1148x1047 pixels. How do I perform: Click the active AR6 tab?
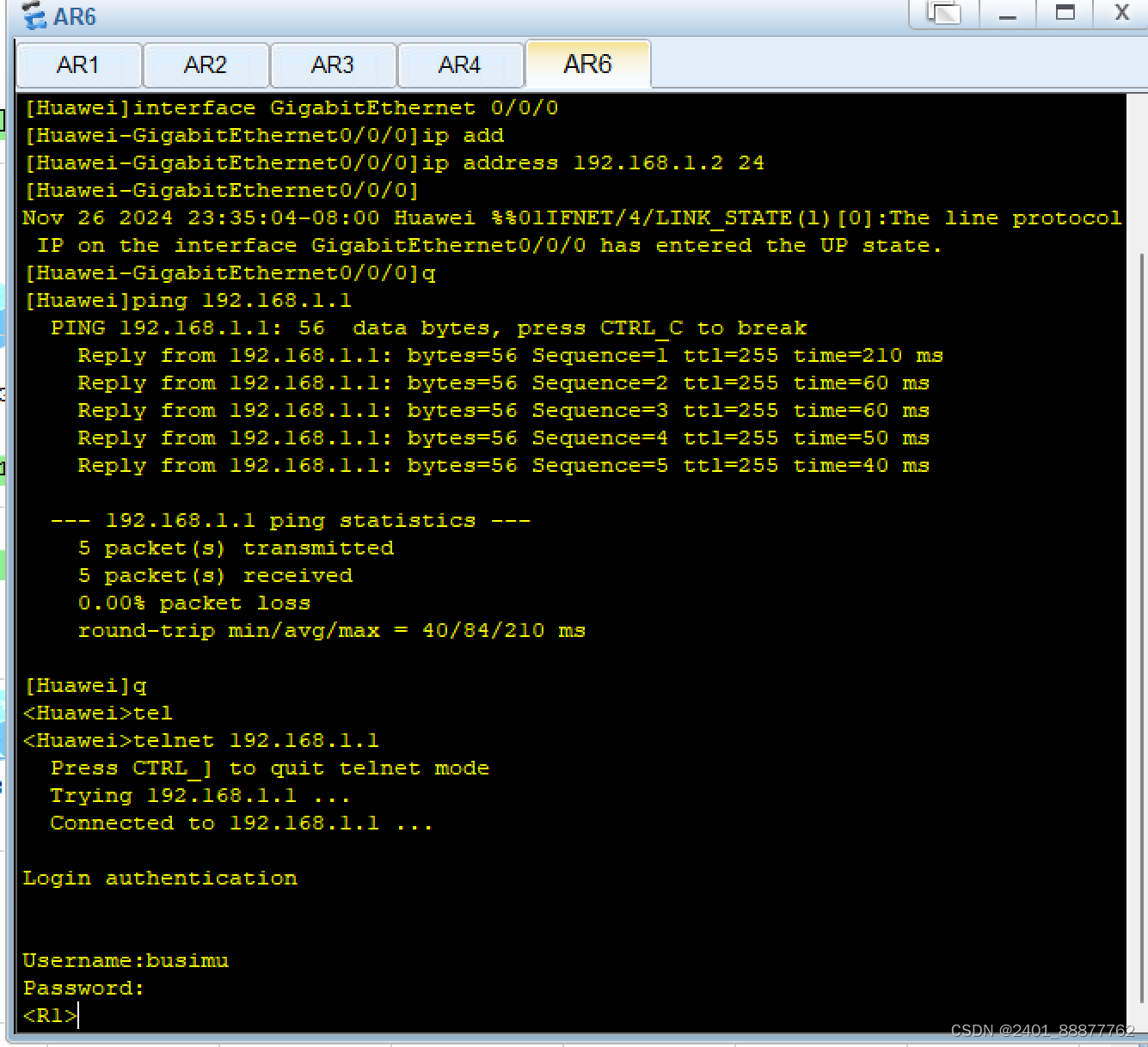click(588, 64)
